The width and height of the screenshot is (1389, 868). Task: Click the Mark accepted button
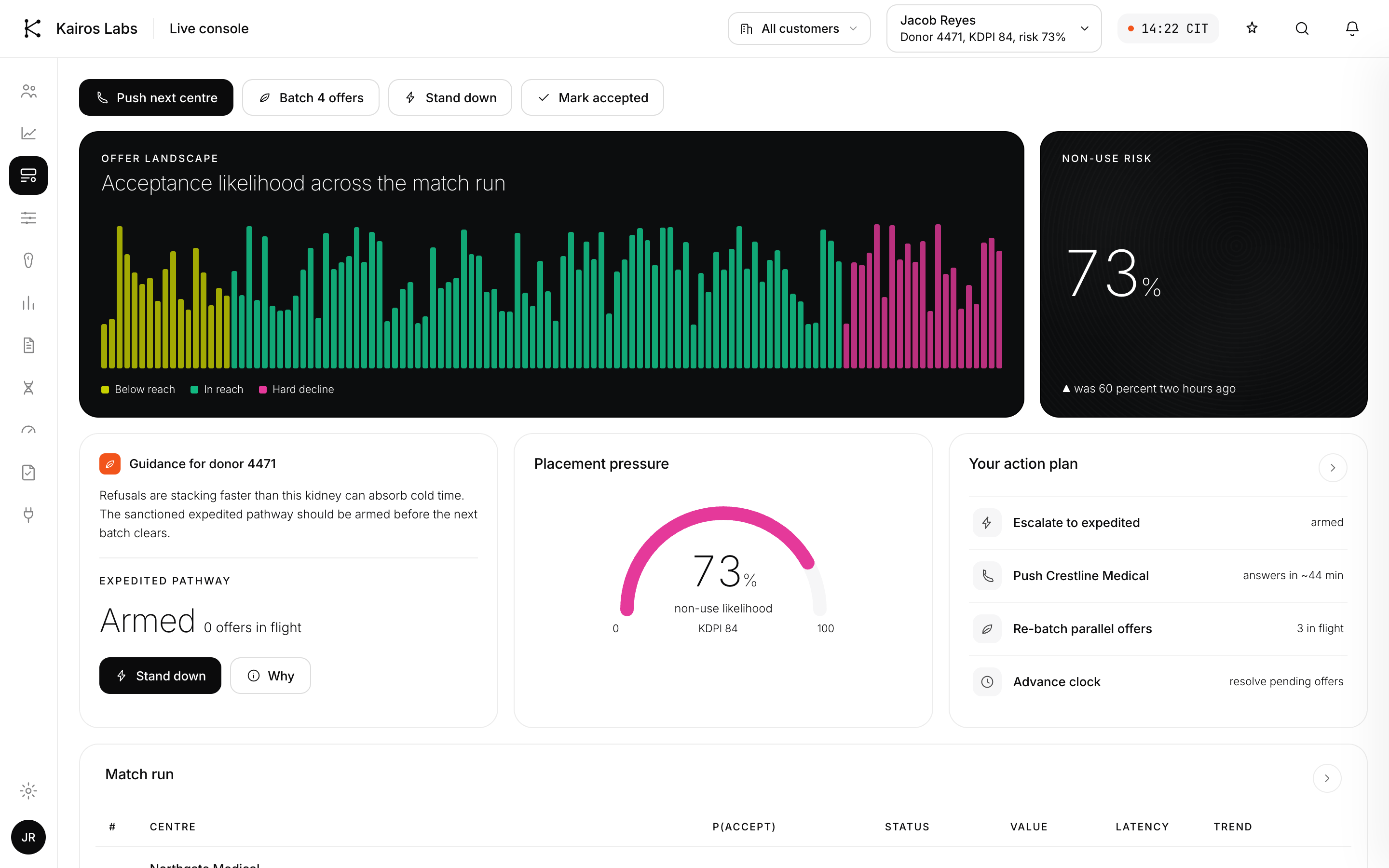592,97
